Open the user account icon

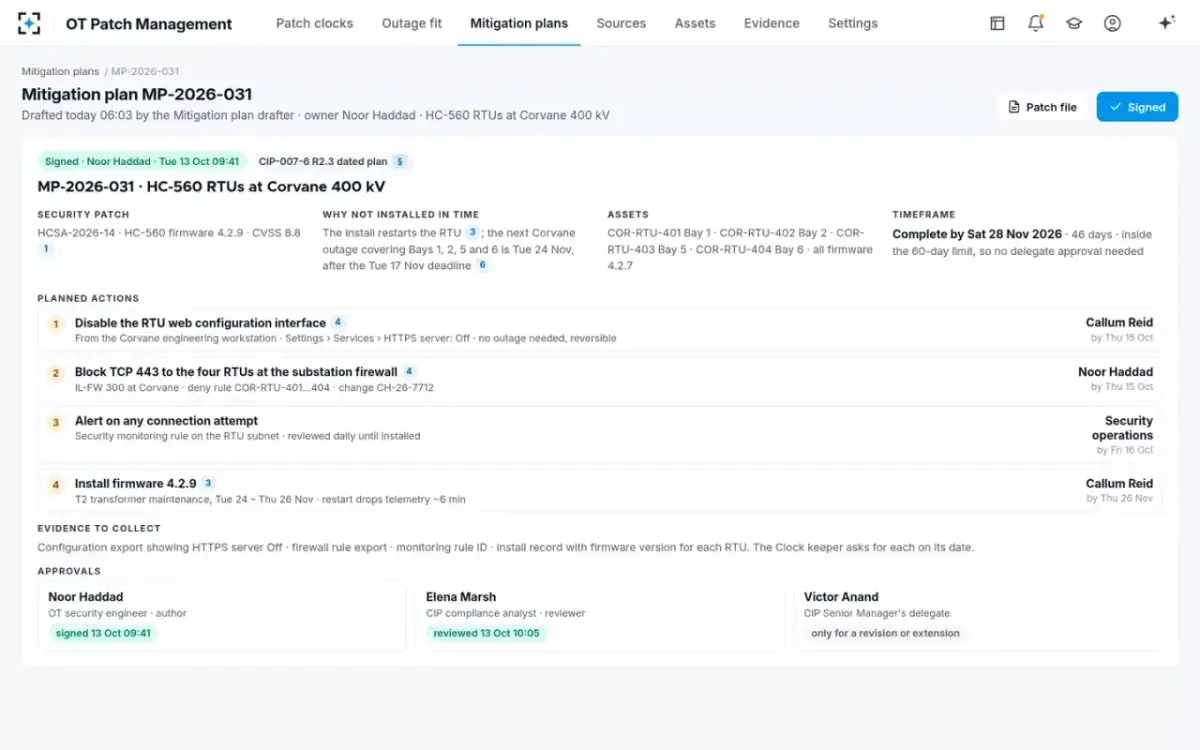tap(1112, 23)
